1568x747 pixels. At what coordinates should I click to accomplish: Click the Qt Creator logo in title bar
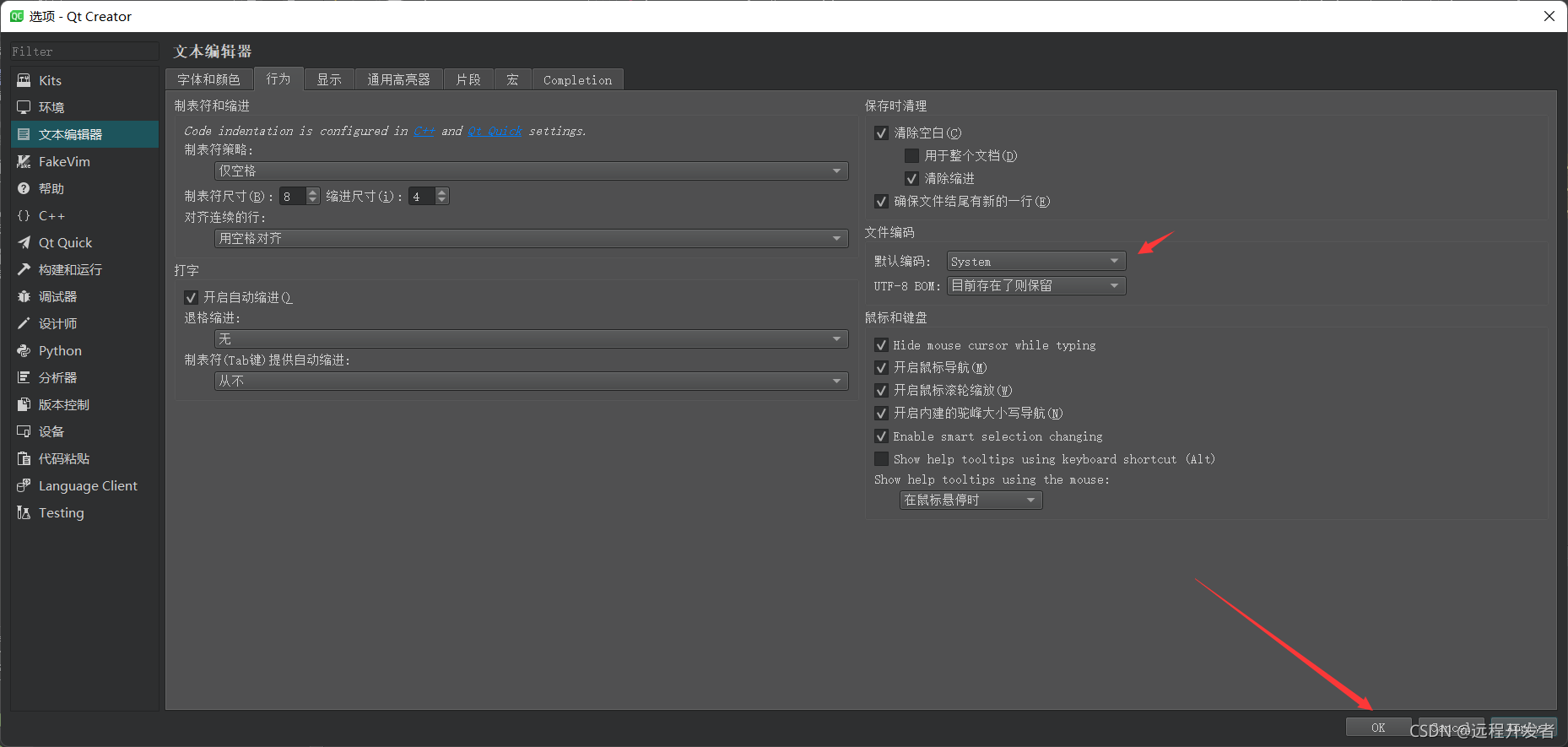pos(17,16)
